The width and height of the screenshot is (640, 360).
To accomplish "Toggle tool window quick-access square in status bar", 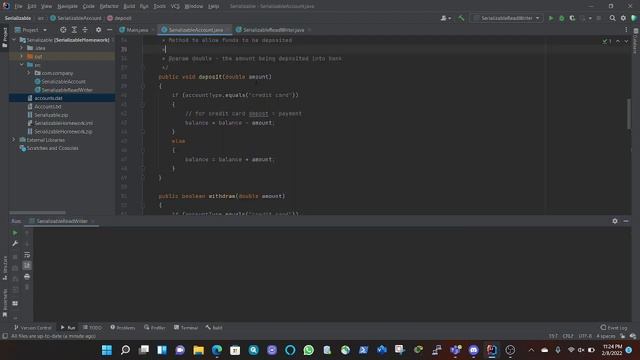I will click(x=5, y=336).
